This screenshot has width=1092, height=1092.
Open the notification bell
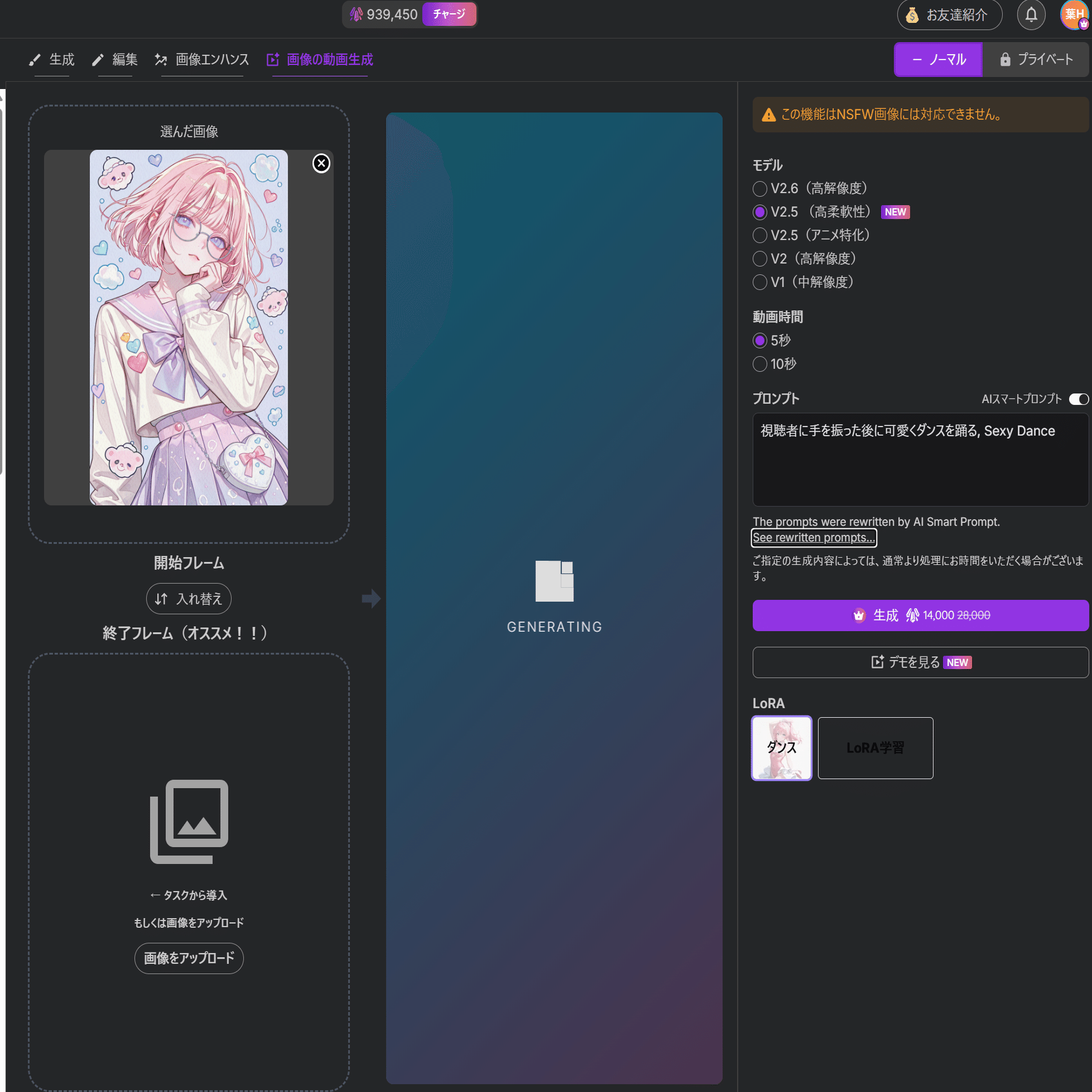tap(1031, 15)
